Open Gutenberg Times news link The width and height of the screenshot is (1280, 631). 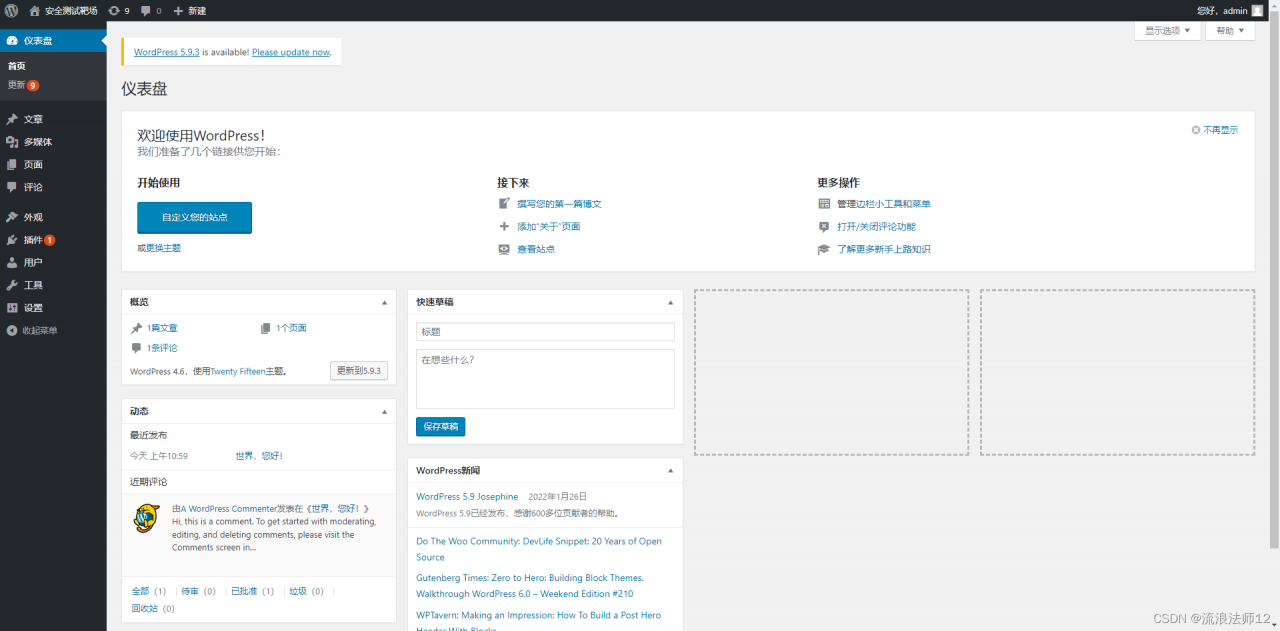(x=530, y=586)
